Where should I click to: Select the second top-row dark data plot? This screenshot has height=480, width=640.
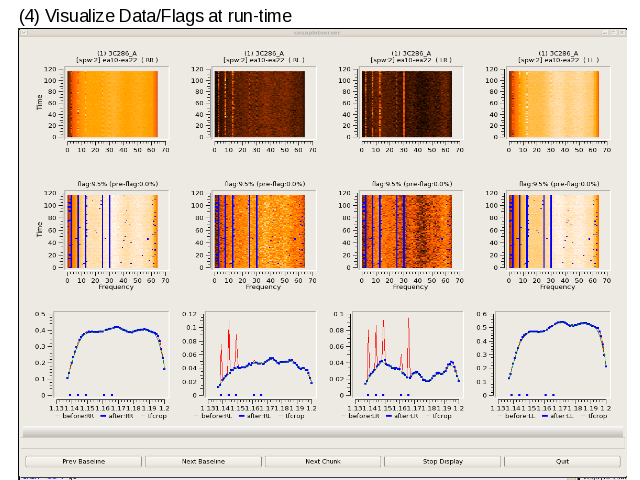(260, 104)
